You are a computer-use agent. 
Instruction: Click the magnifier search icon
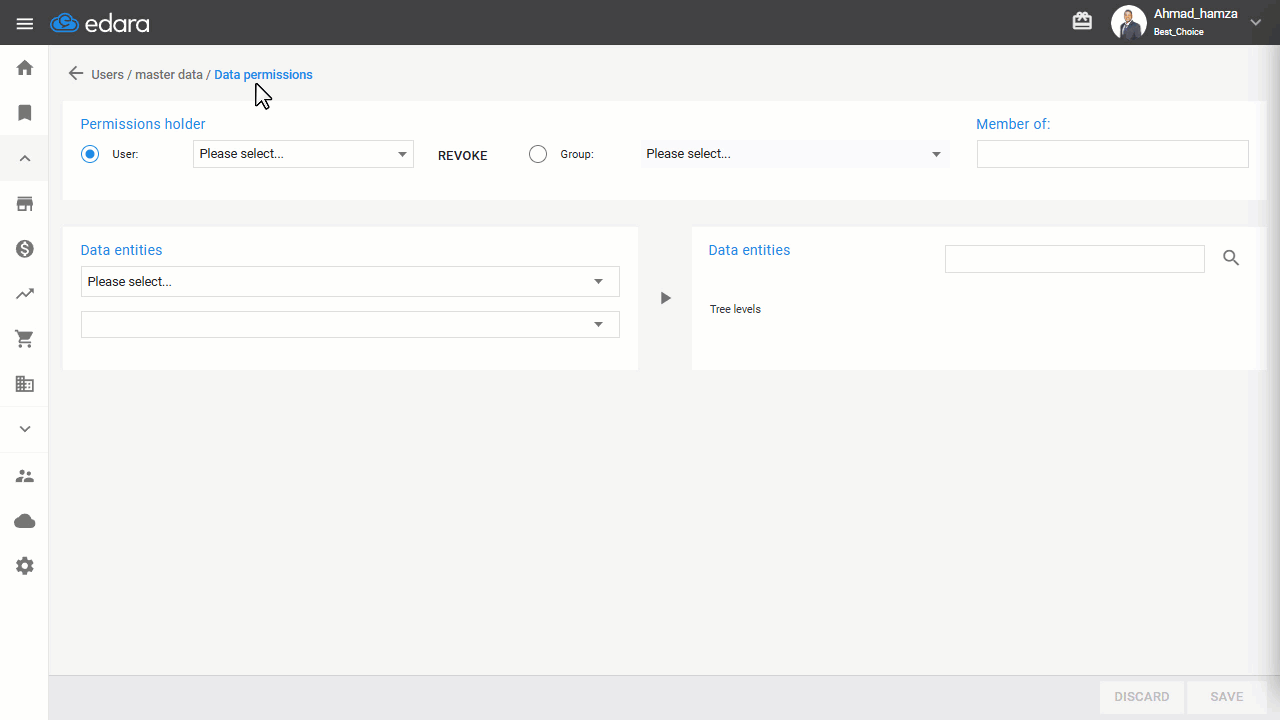1231,258
